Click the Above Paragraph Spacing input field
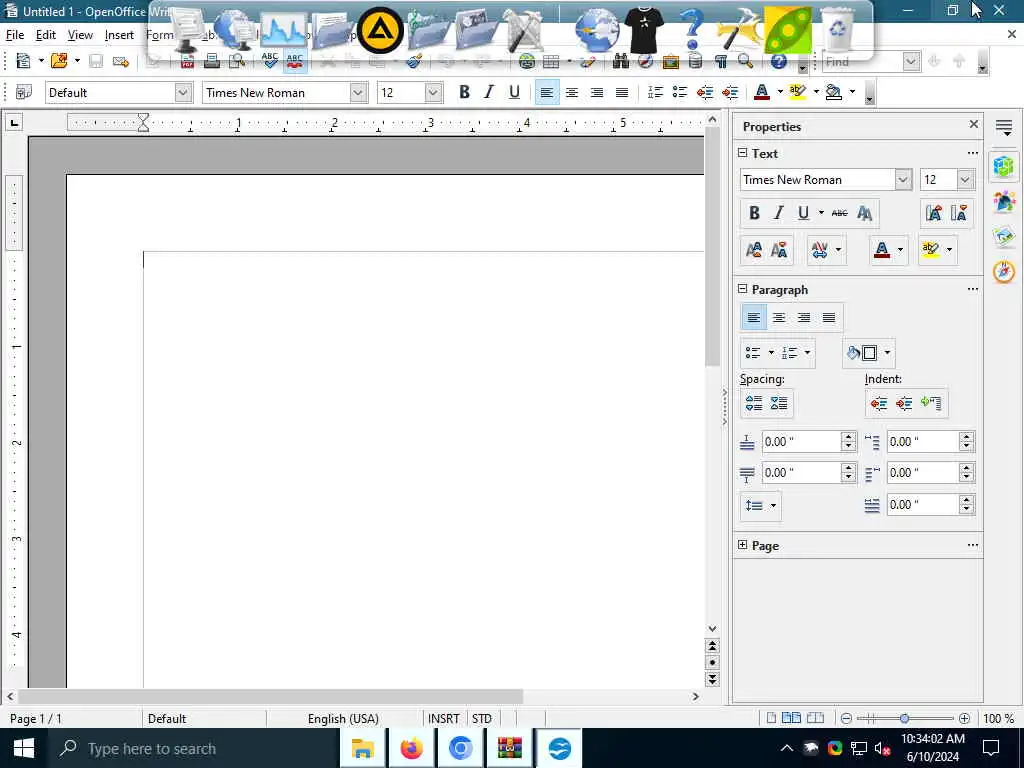 tap(801, 442)
